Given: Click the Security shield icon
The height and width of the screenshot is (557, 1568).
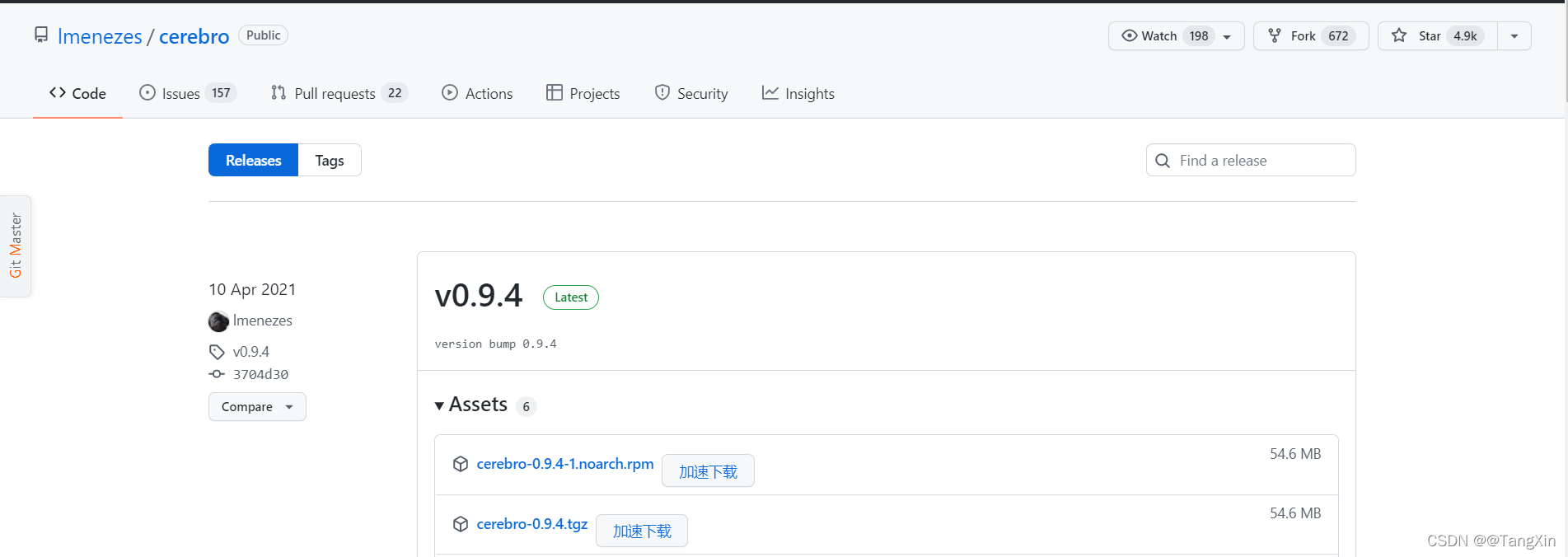Looking at the screenshot, I should click(x=662, y=92).
